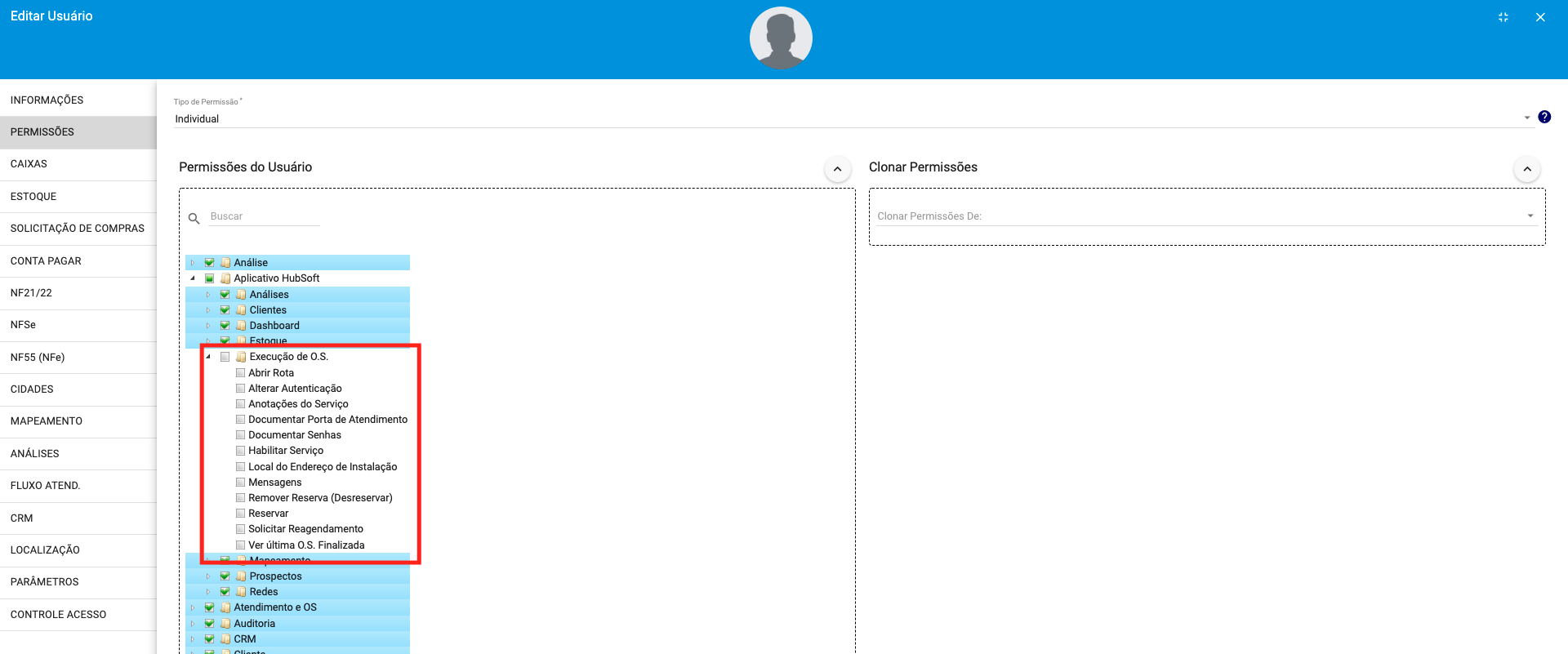Uncheck the Dashboard permission checkbox
Image resolution: width=1568 pixels, height=654 pixels.
point(225,326)
